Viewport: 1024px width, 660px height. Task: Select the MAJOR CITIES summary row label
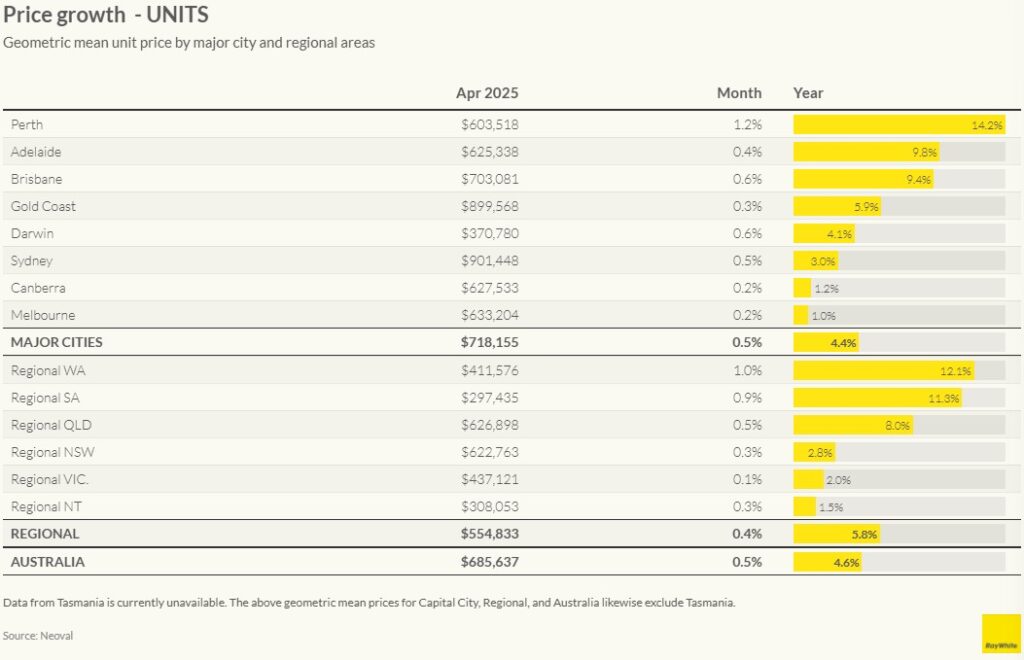tap(56, 342)
